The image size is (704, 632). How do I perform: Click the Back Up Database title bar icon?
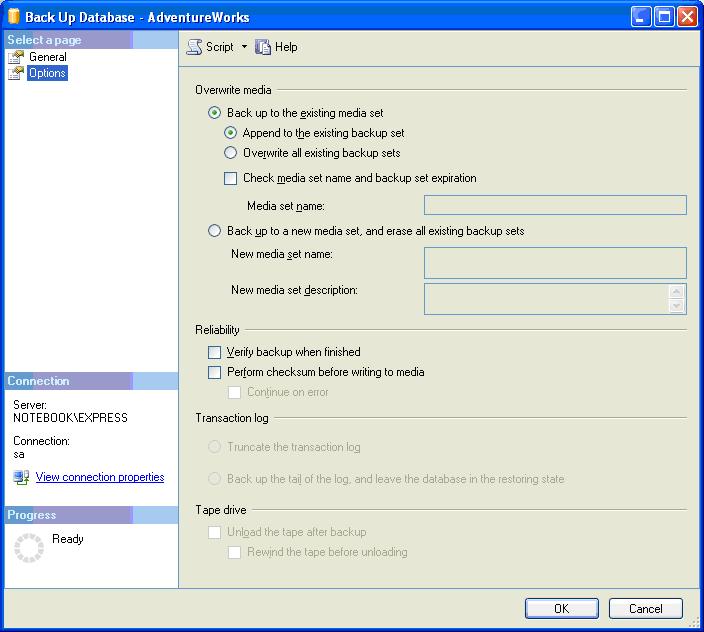point(13,17)
